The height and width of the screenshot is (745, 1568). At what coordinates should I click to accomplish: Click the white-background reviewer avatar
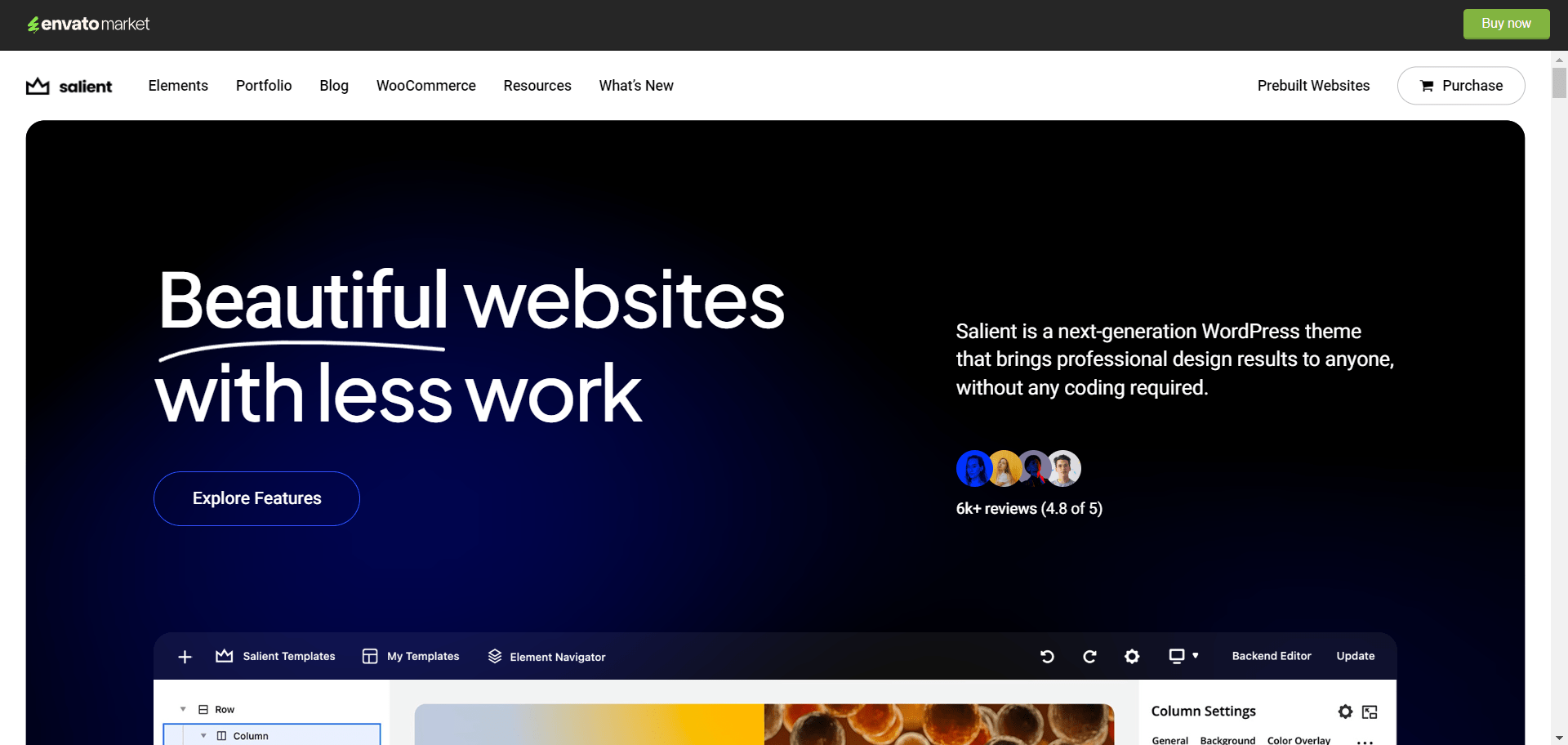point(1064,468)
